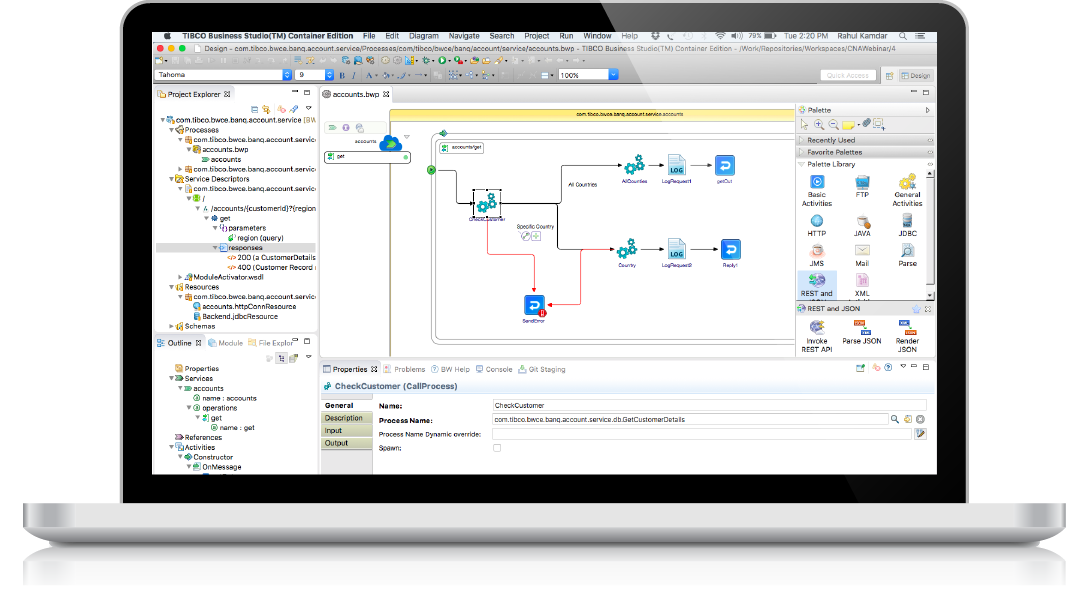Viewport: 1080px width, 600px height.
Task: Click the accounts service cloud icon
Action: tap(391, 143)
